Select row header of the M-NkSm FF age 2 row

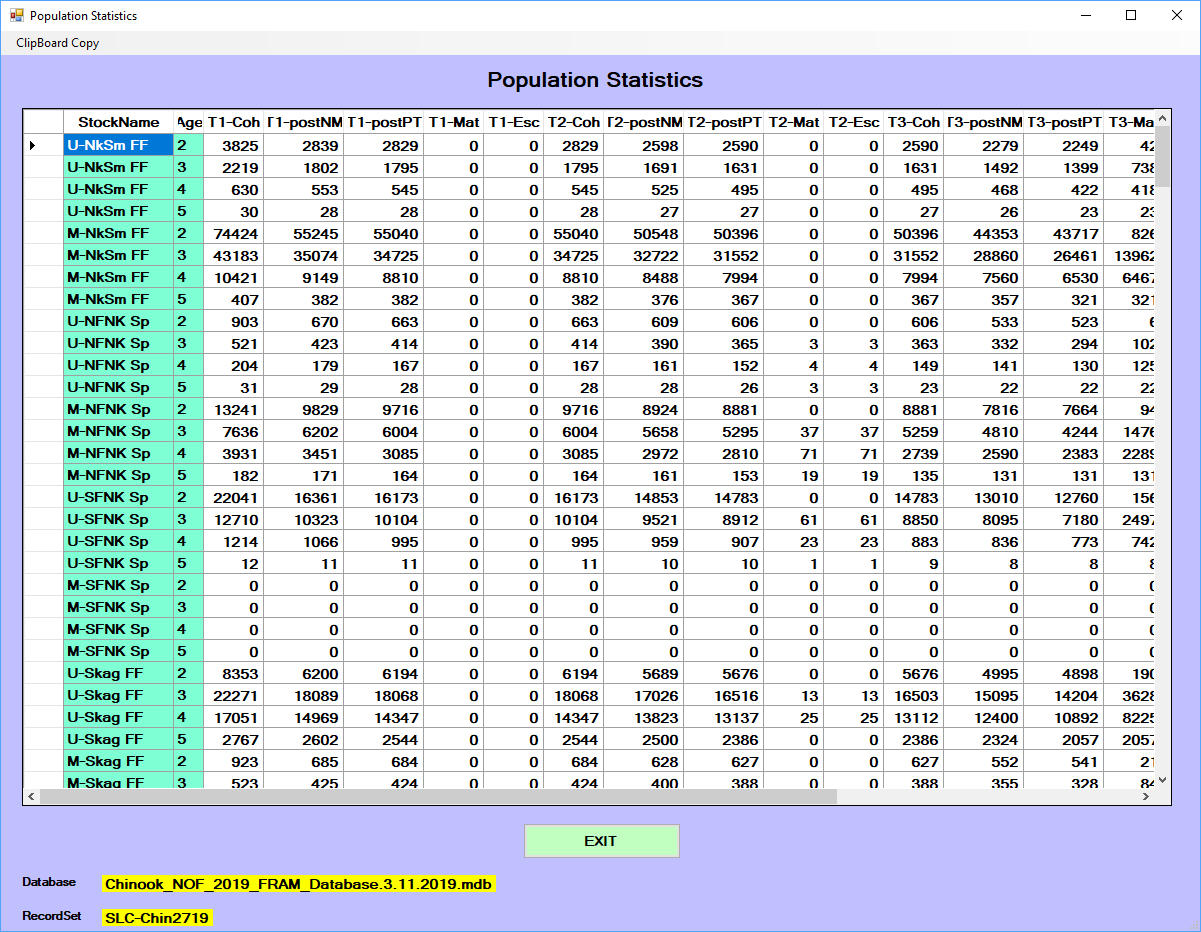pos(43,233)
